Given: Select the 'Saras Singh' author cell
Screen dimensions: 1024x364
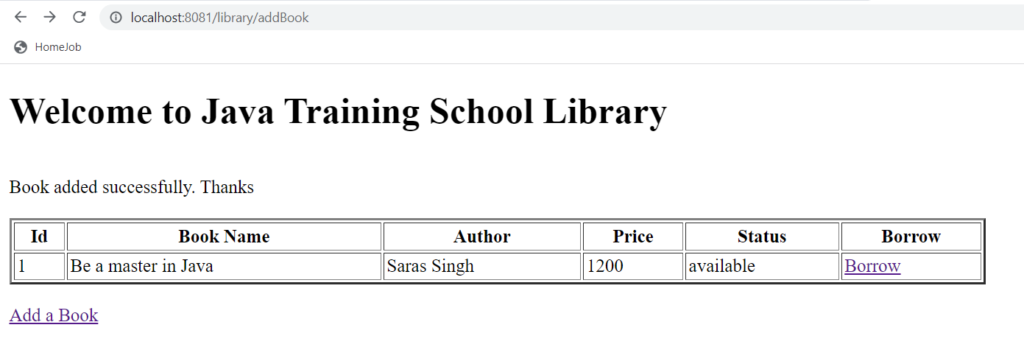Looking at the screenshot, I should [x=482, y=267].
